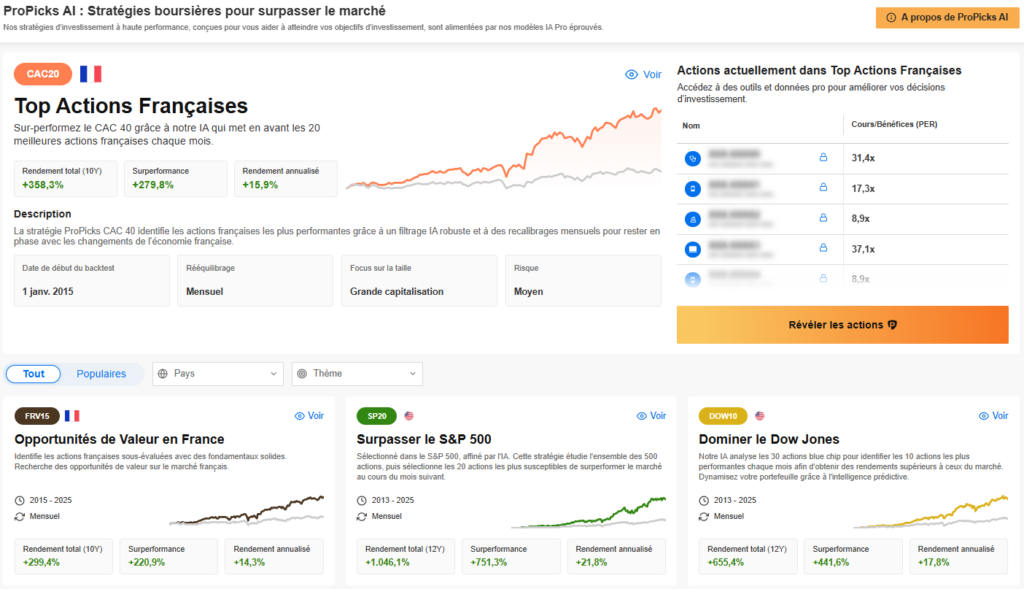Screen dimensions: 1024x589
Task: Click the lock icon beside the 31,4x stock
Action: (x=823, y=158)
